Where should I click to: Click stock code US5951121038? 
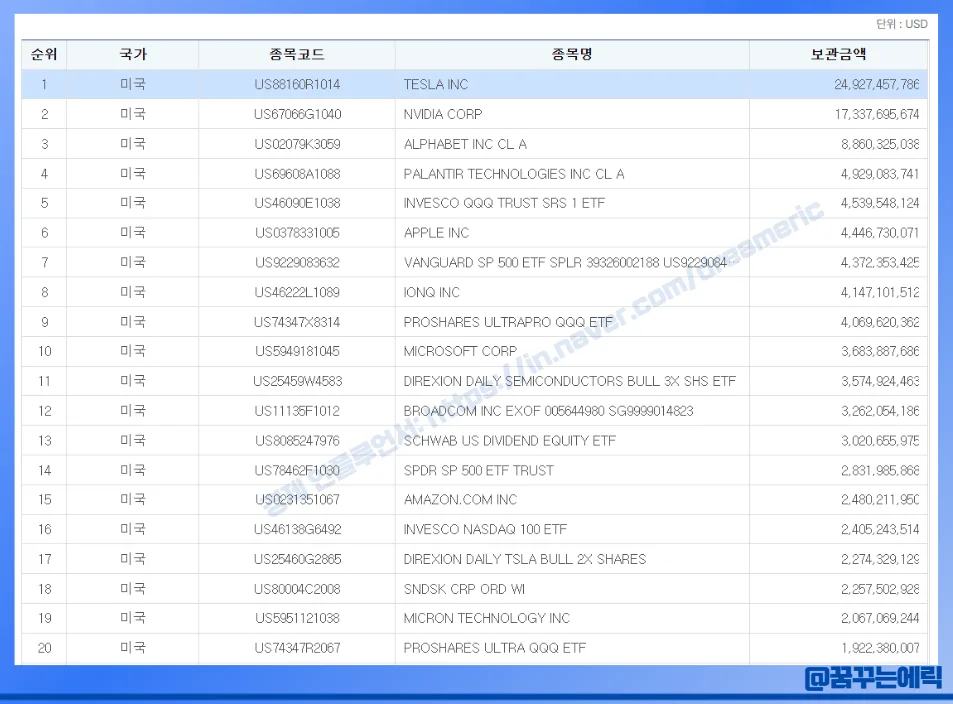[x=297, y=618]
